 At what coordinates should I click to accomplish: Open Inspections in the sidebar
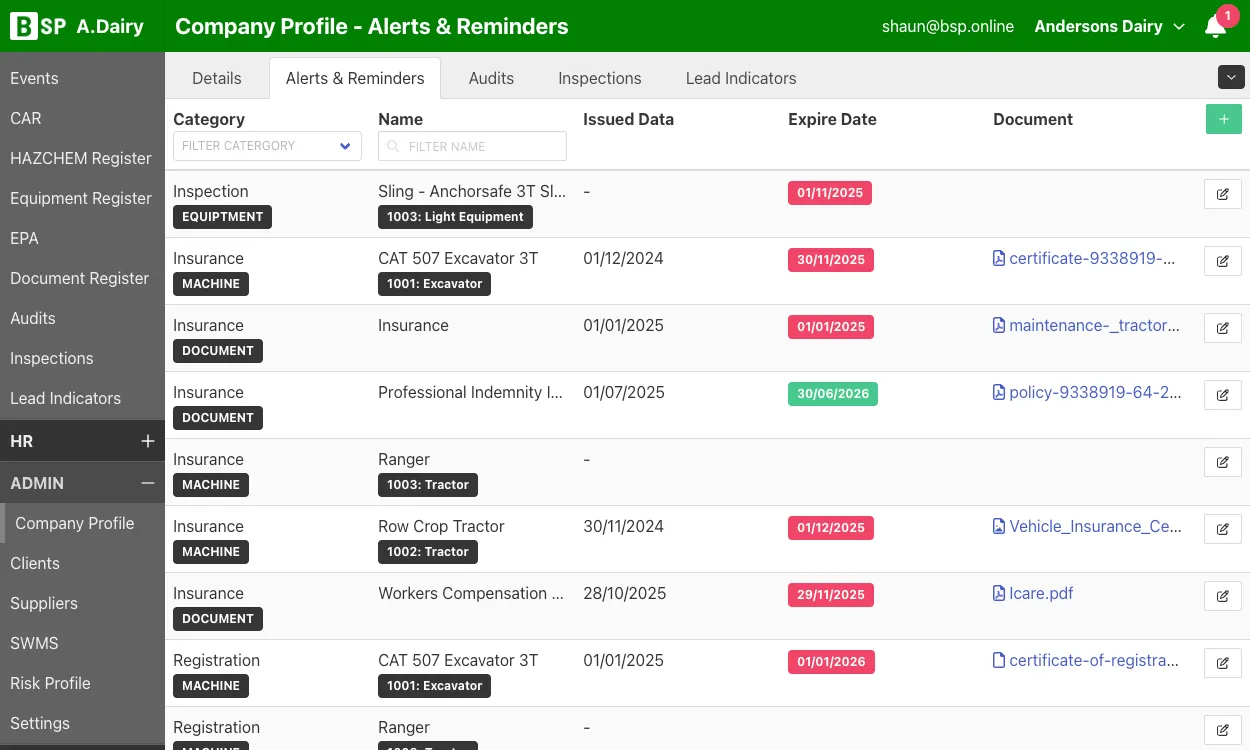click(x=82, y=358)
